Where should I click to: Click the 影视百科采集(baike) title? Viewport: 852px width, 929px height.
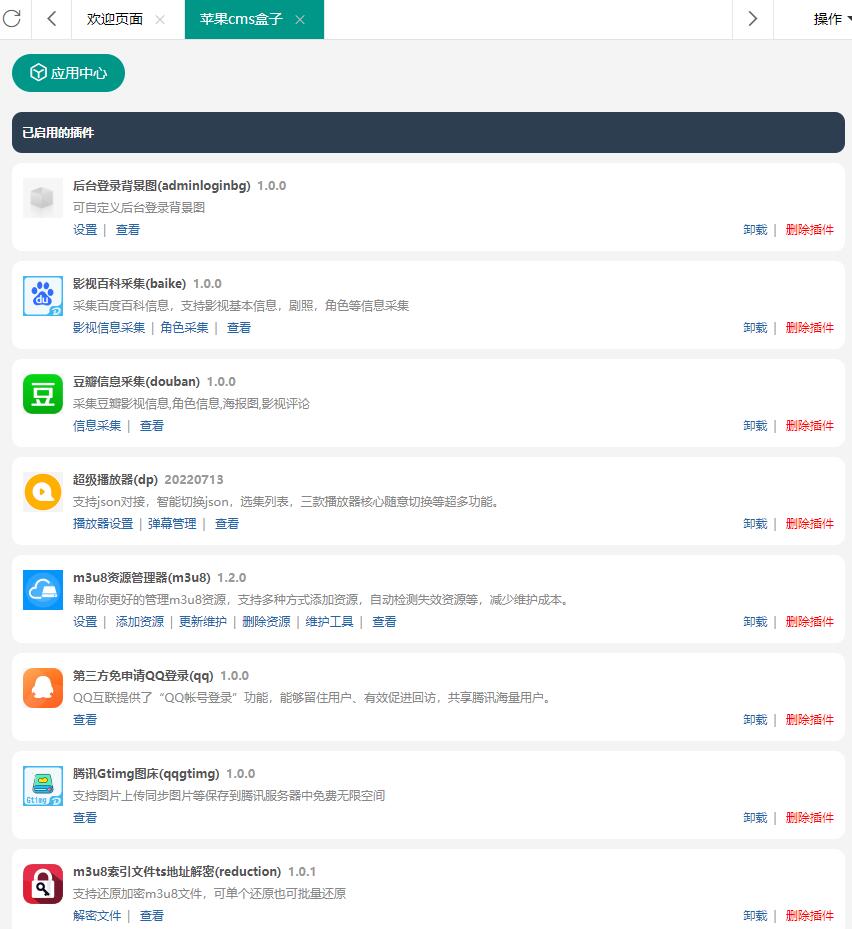tap(129, 284)
